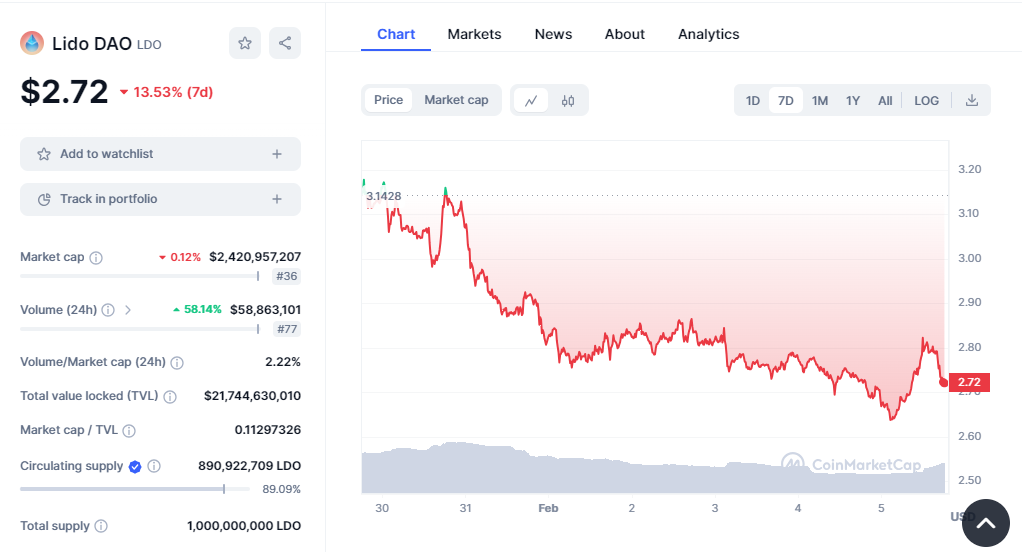The width and height of the screenshot is (1022, 552).
Task: Click the share icon next to the star
Action: tap(285, 43)
